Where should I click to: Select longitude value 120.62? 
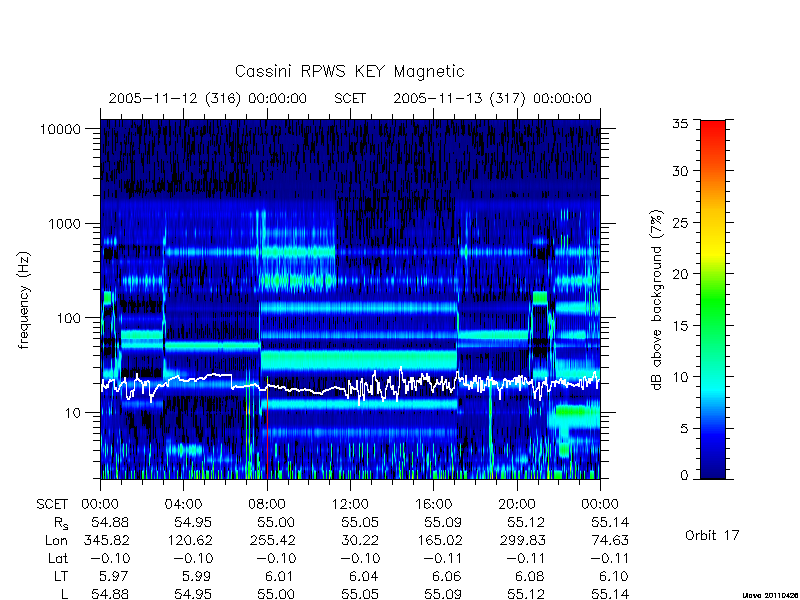190,540
